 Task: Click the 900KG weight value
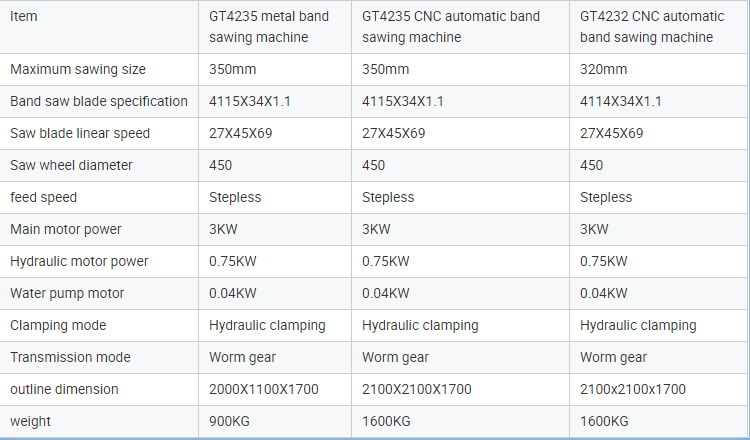click(229, 421)
